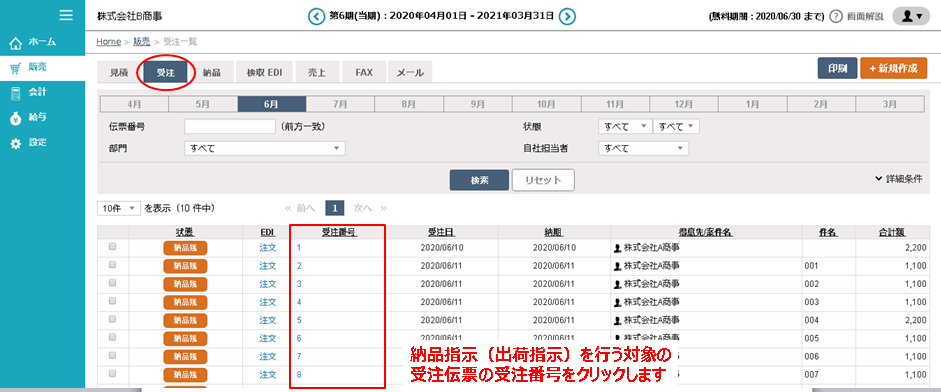Viewport: 941px width, 392px height.
Task: Click the 販売 breadcrumb link
Action: point(142,42)
